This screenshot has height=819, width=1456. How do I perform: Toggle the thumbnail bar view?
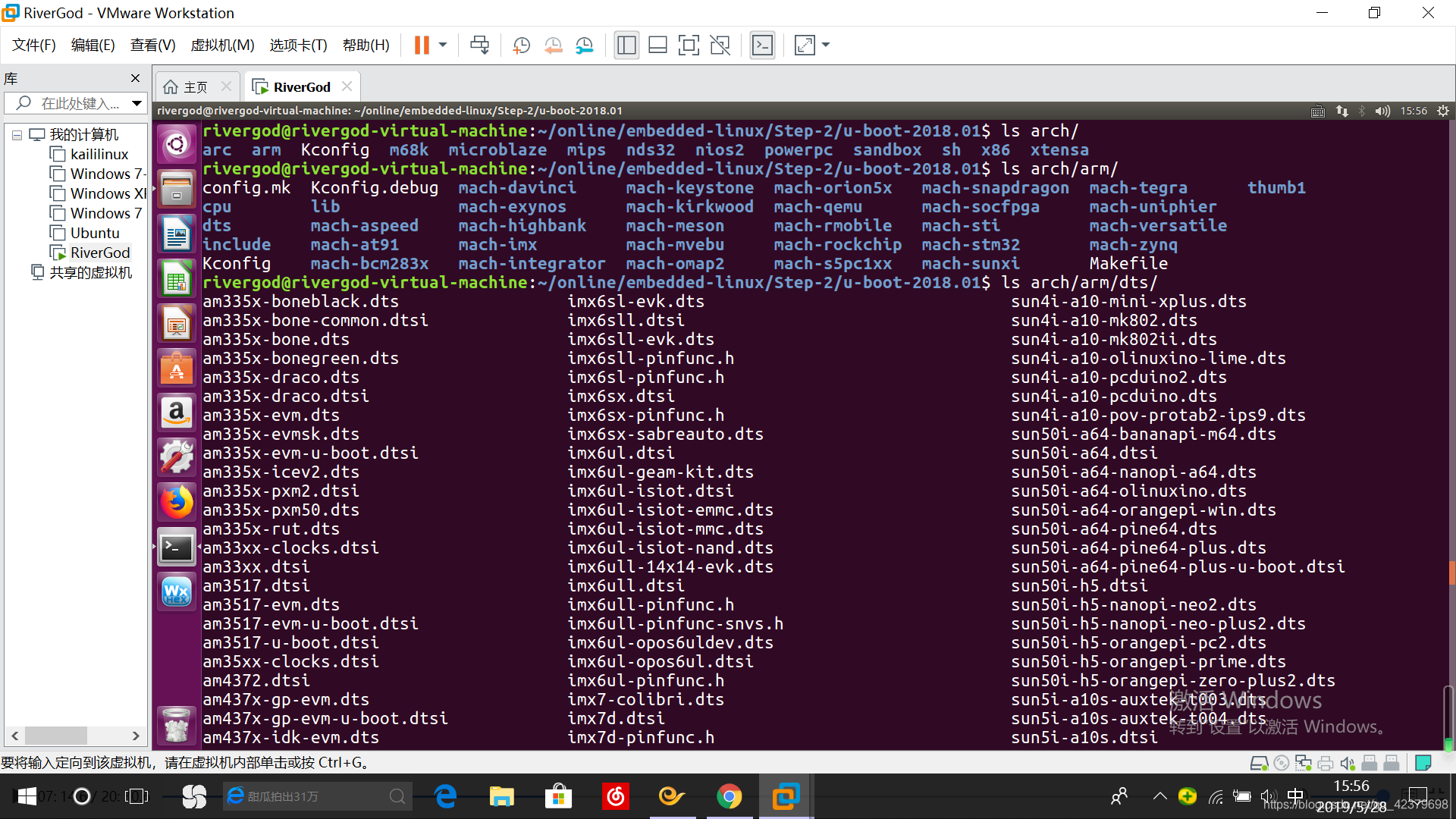pos(657,45)
